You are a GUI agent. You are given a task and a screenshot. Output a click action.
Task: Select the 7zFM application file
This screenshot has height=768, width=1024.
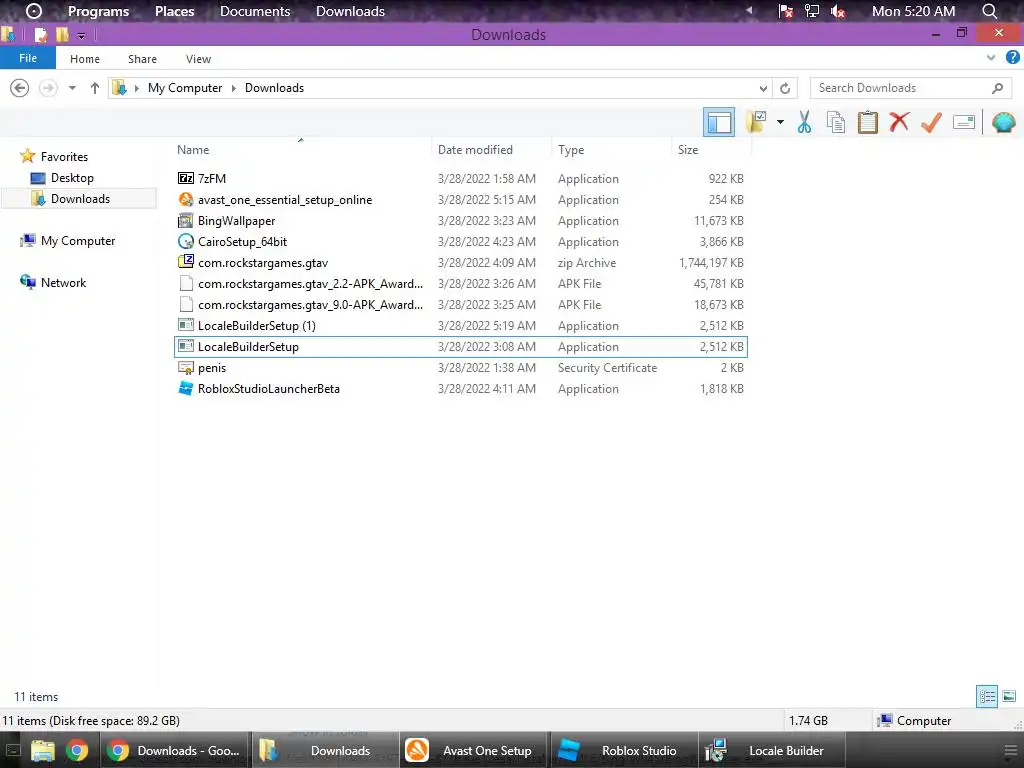tap(461, 178)
